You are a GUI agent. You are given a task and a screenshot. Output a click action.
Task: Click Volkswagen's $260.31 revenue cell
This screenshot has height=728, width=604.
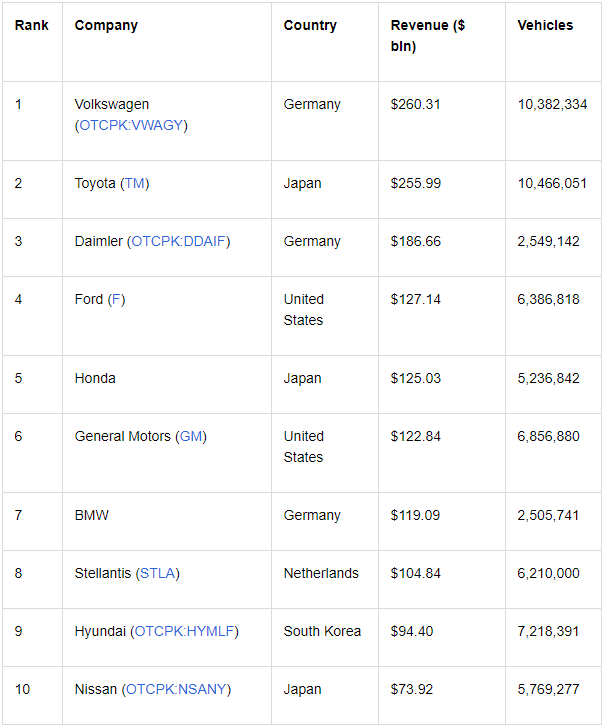coord(442,121)
